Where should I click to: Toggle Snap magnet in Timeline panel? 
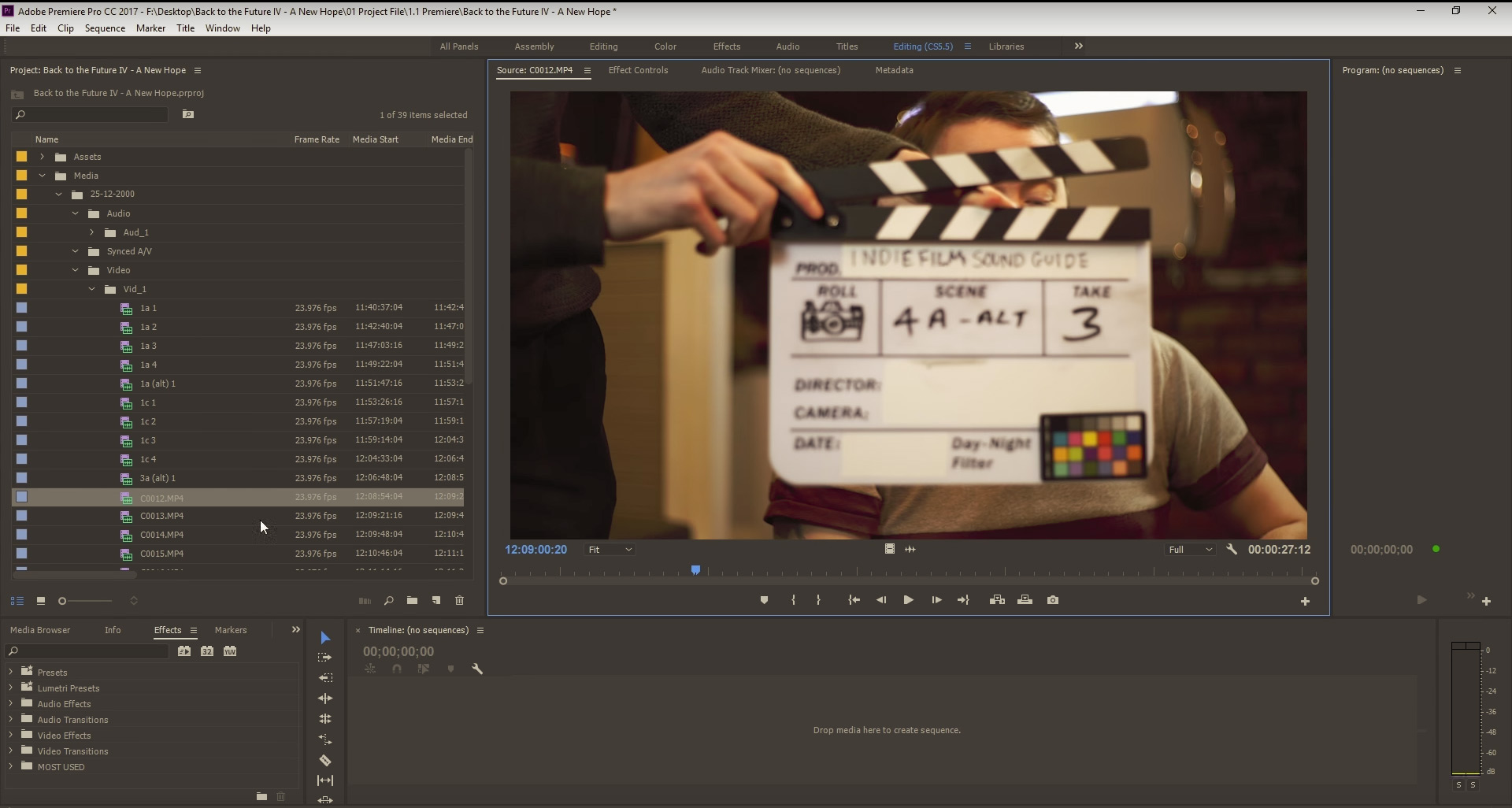click(x=397, y=669)
